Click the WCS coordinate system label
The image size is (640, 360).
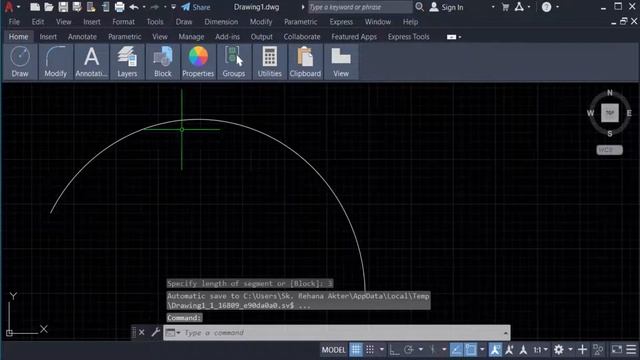[609, 150]
